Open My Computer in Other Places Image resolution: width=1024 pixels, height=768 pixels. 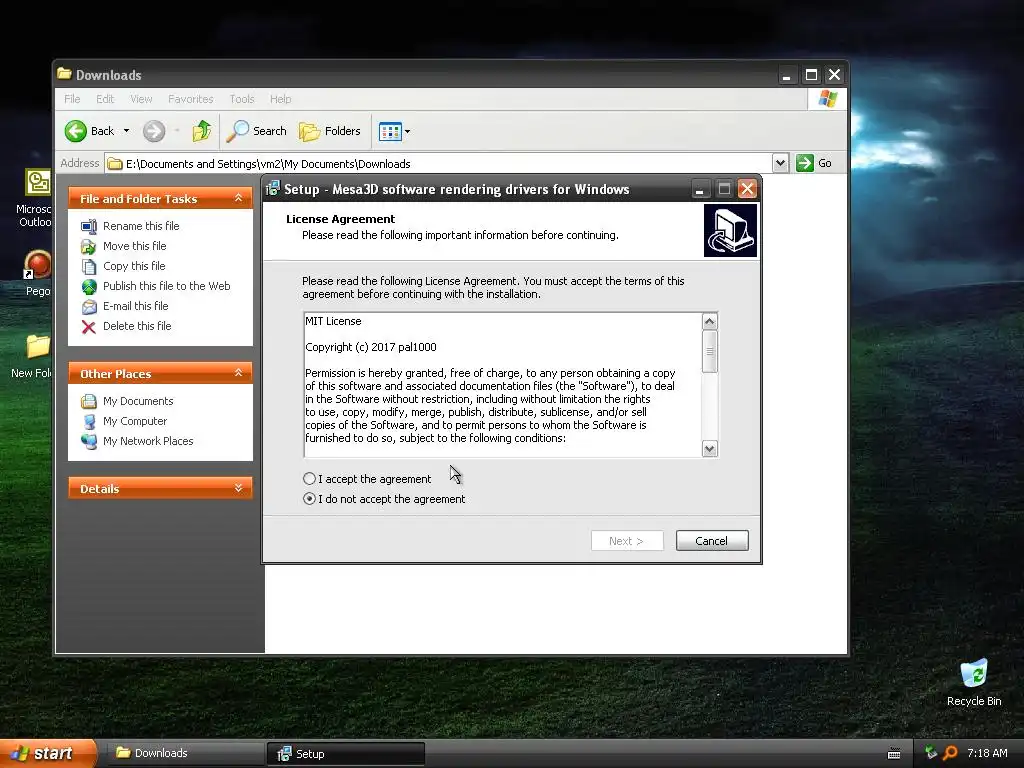pyautogui.click(x=135, y=421)
